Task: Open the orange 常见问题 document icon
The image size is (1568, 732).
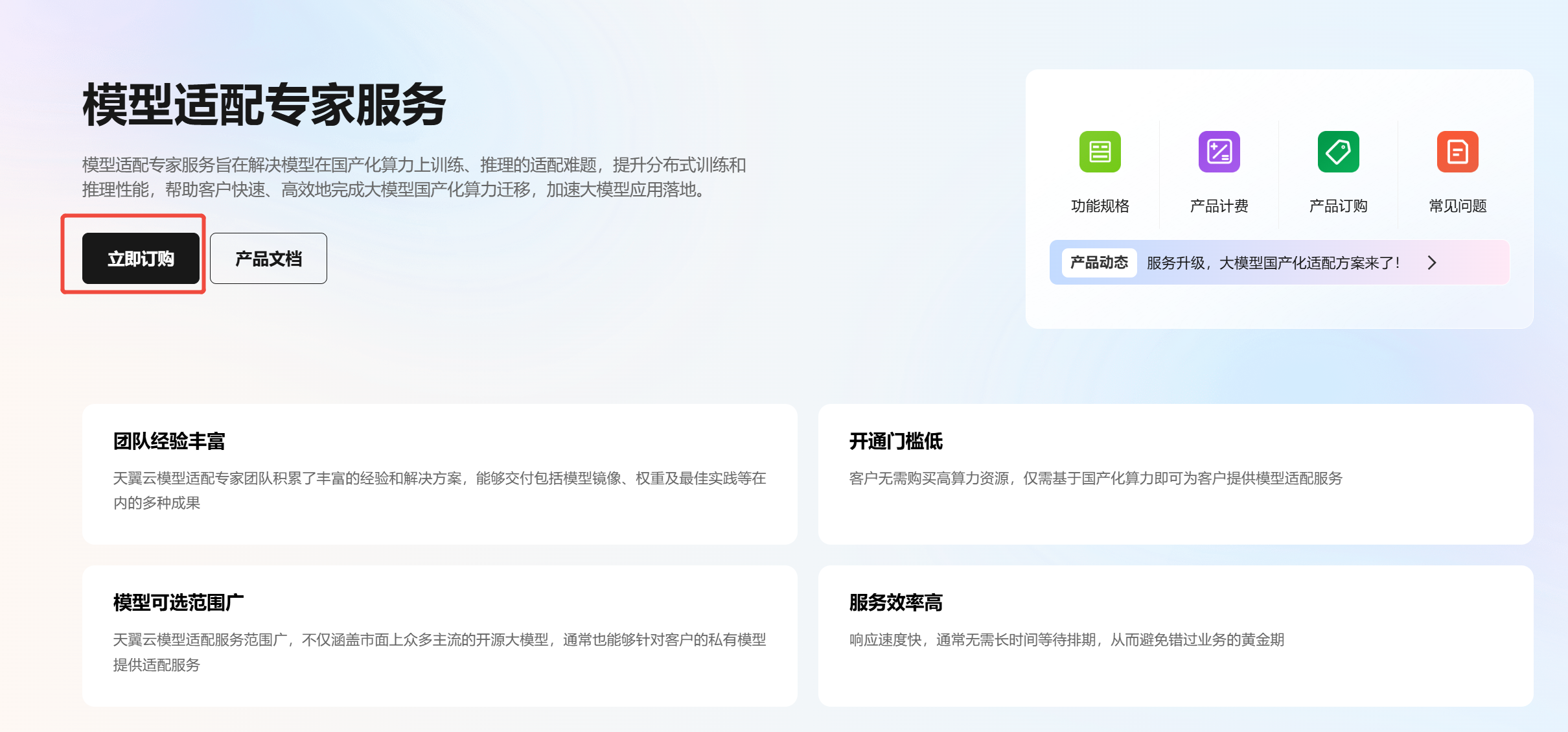Action: (1457, 152)
